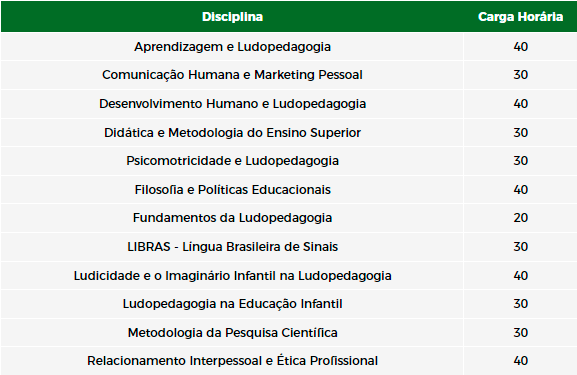Click the 40 hours value for Aprendizagem
Image resolution: width=577 pixels, height=375 pixels.
(520, 47)
